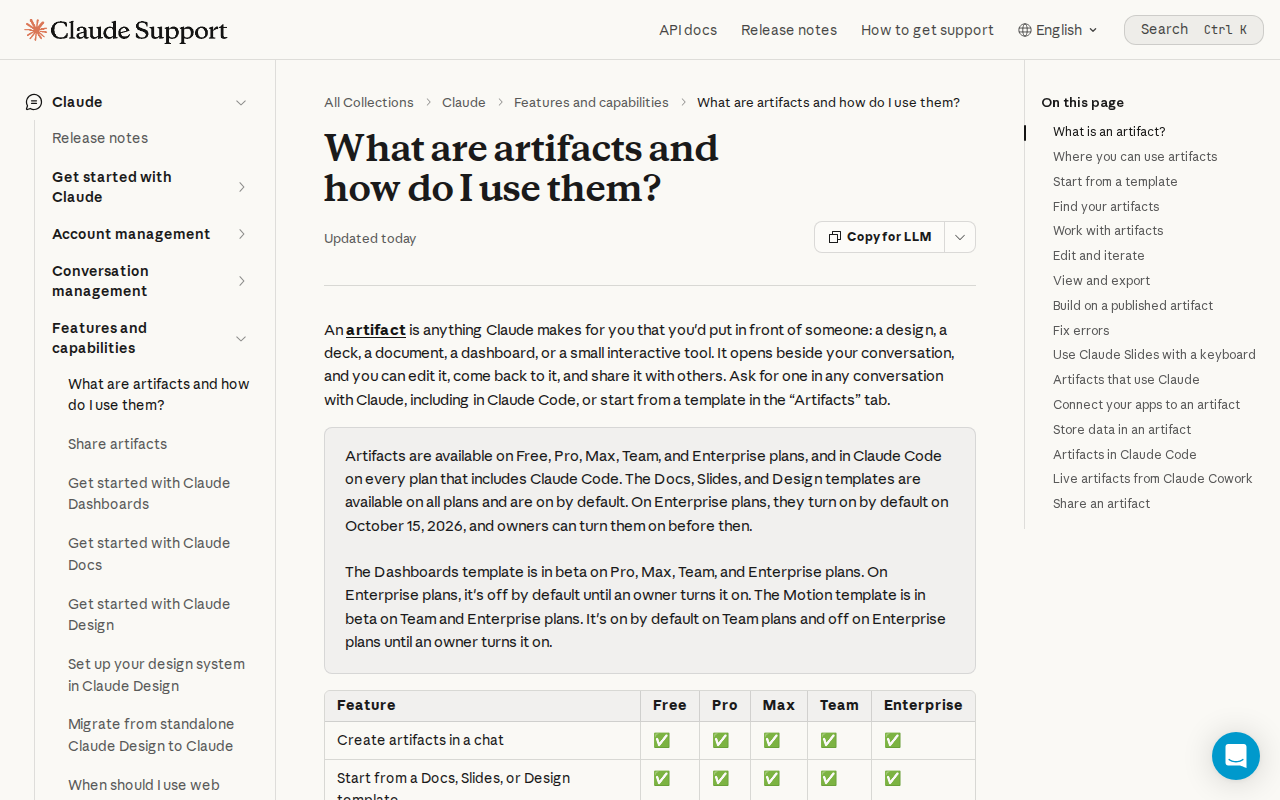This screenshot has height=800, width=1280.
Task: Open How to get support link
Action: coord(927,30)
